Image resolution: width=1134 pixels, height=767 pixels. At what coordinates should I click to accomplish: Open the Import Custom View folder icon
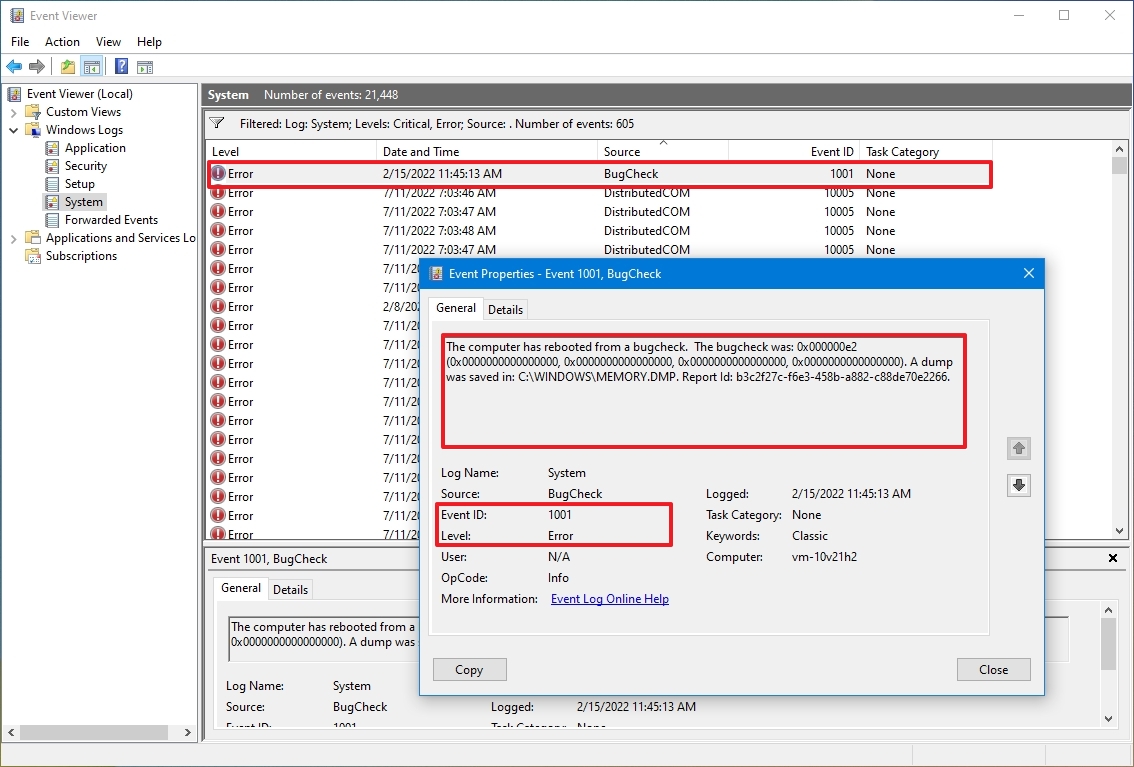coord(66,66)
